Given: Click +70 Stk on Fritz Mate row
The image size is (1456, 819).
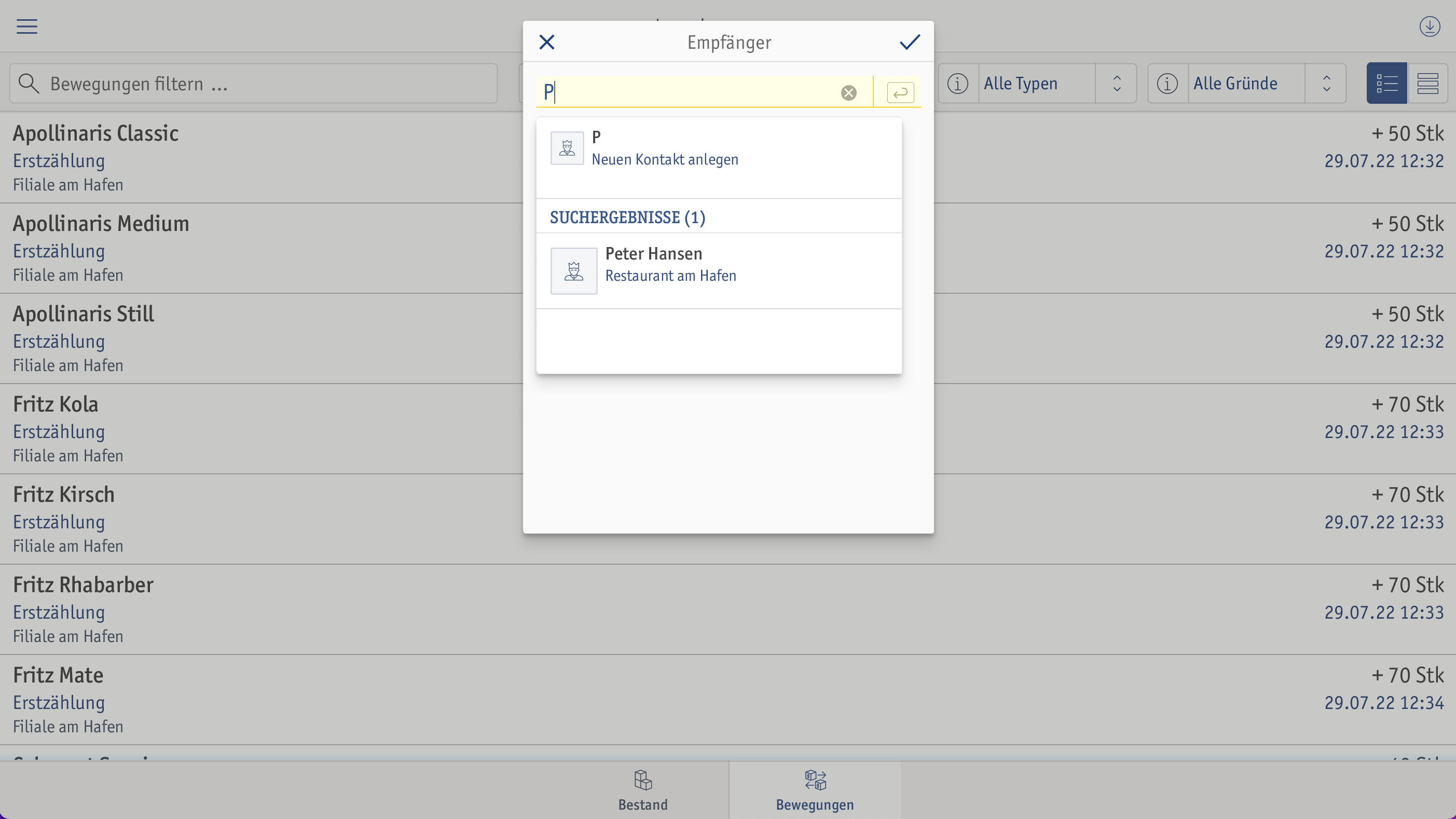Looking at the screenshot, I should click(x=1407, y=675).
